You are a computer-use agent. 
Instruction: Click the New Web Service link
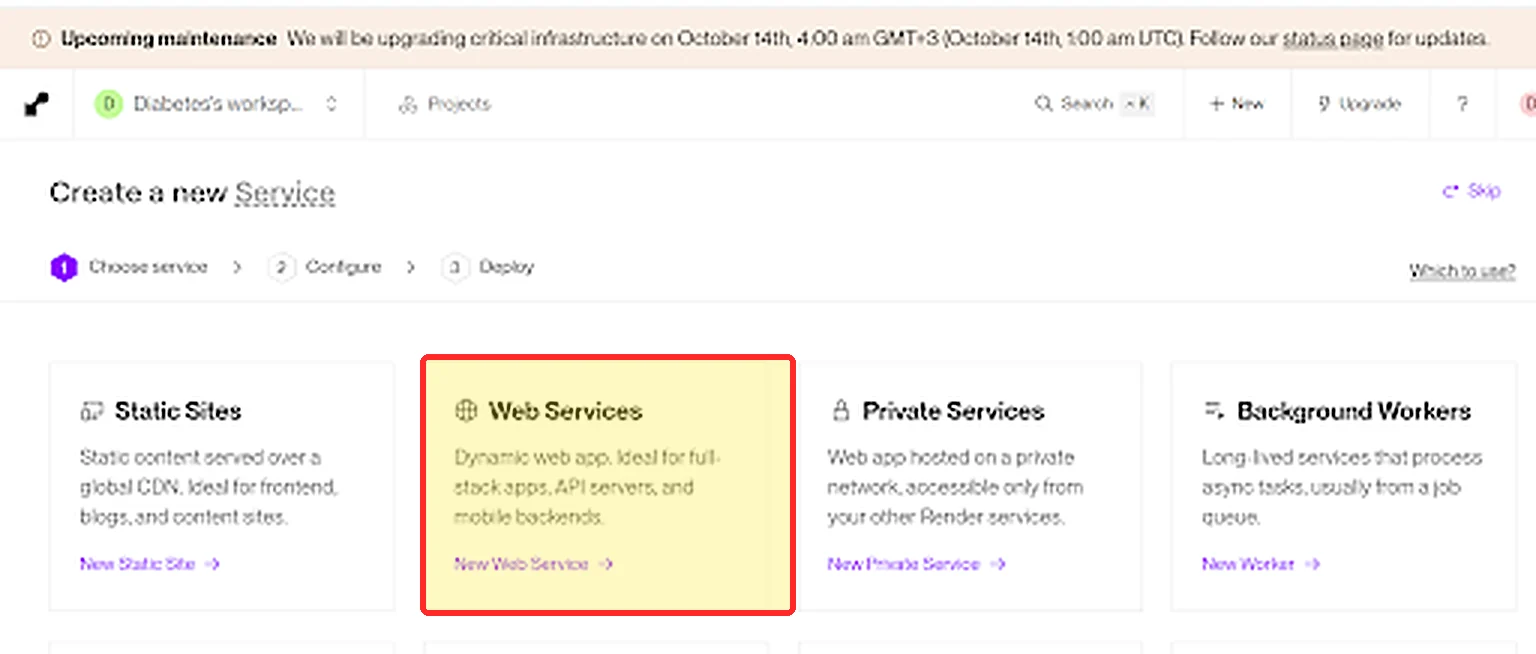pos(533,564)
